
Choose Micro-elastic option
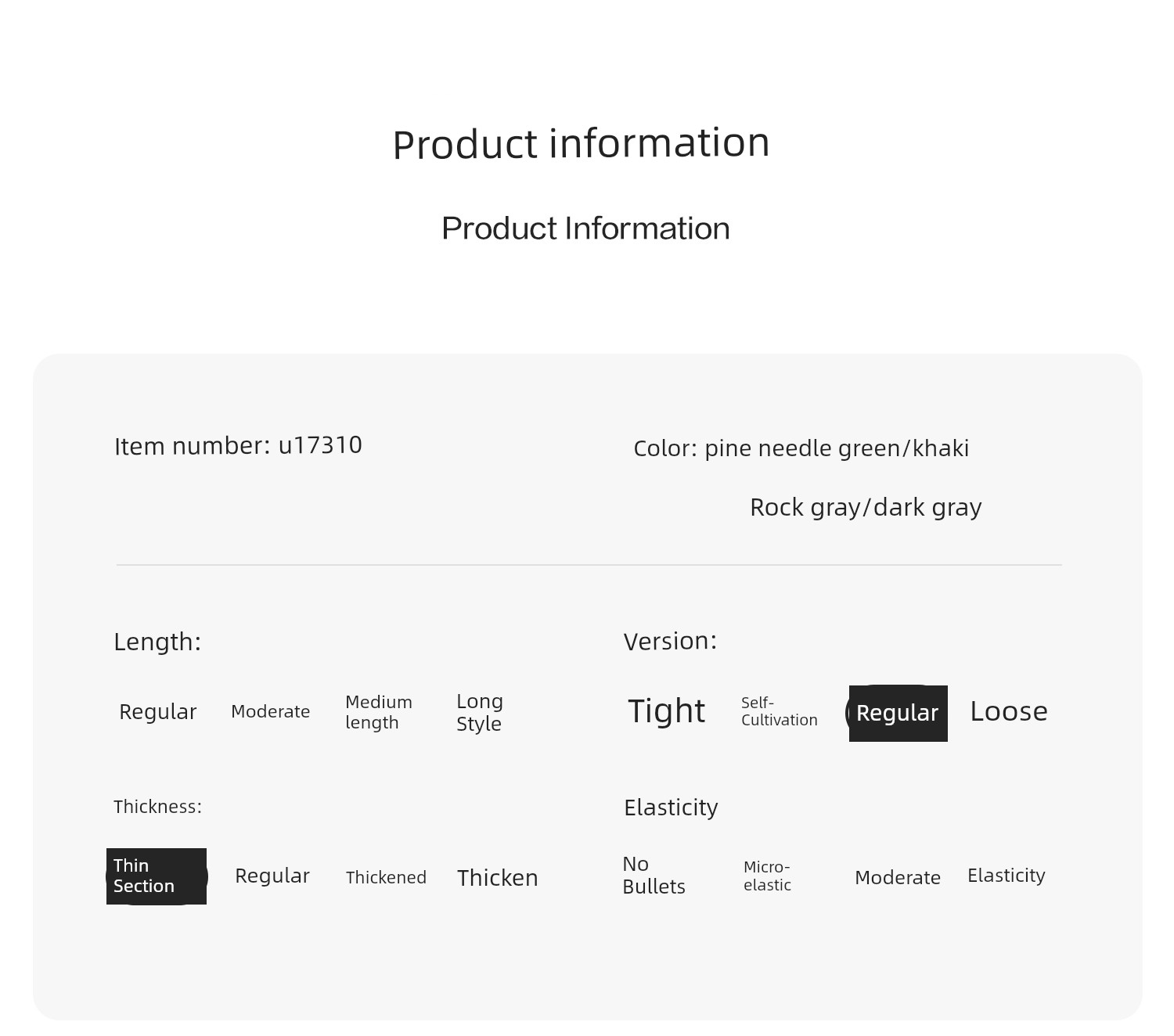point(768,876)
